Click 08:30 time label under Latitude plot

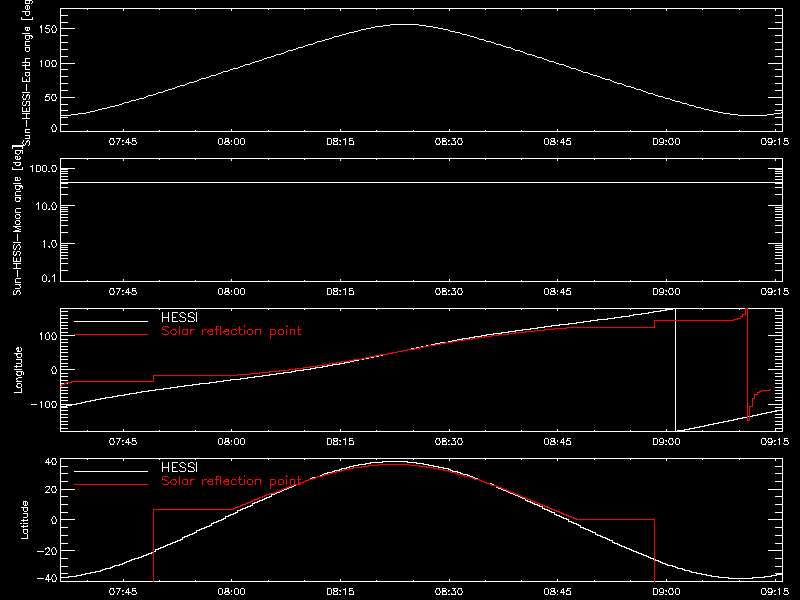tap(449, 592)
